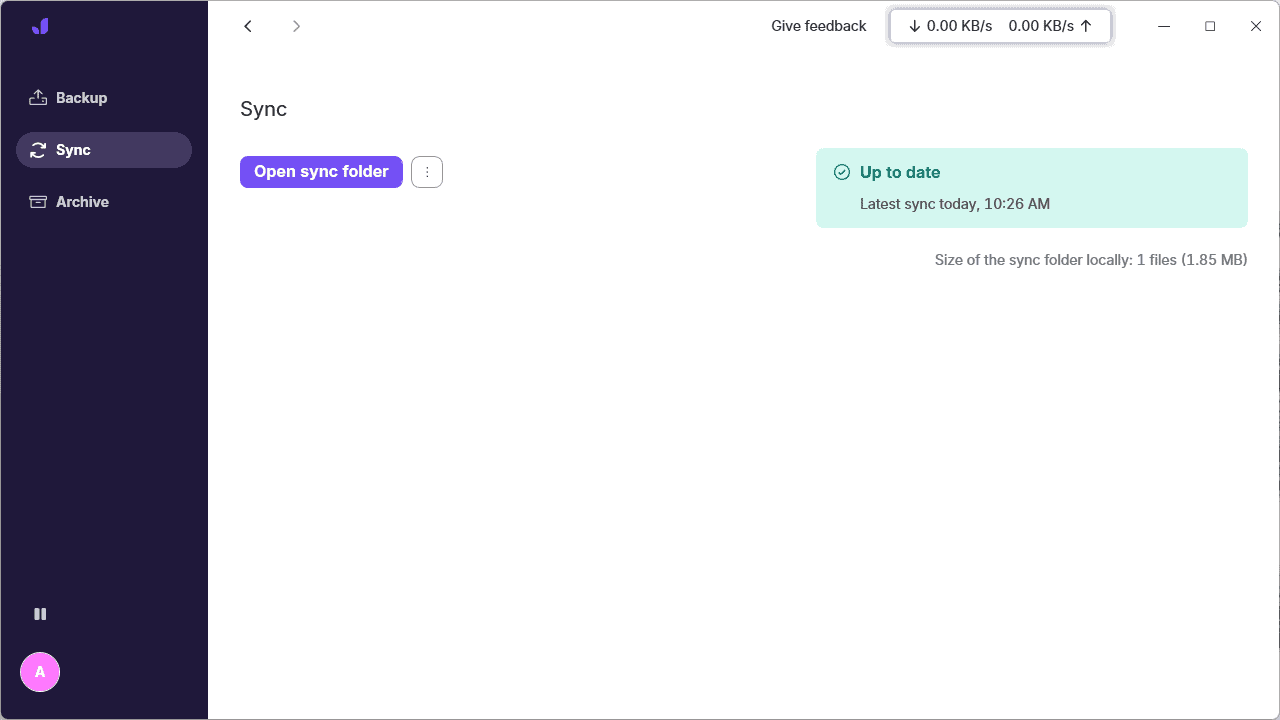Close the application window
The width and height of the screenshot is (1280, 720).
coord(1256,26)
